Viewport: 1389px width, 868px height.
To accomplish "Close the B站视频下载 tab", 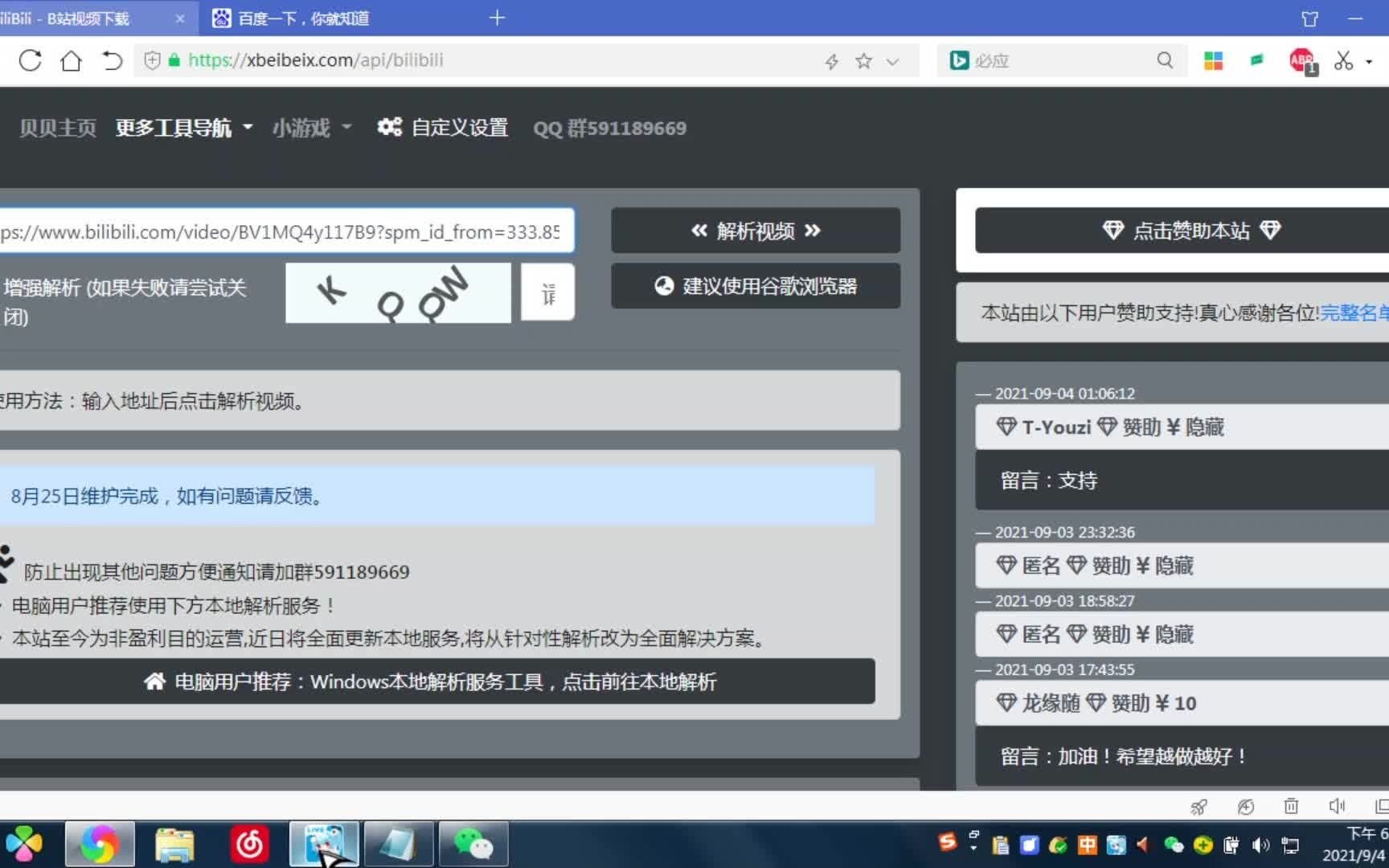I will click(x=180, y=18).
